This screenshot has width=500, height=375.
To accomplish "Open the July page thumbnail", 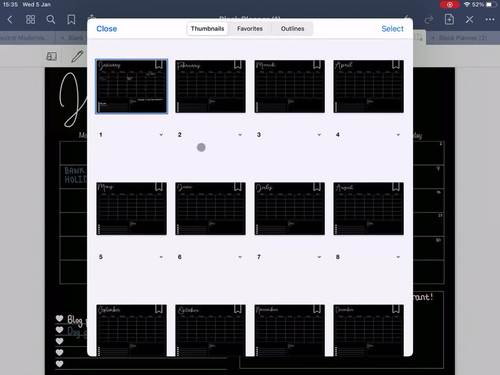I will point(289,209).
